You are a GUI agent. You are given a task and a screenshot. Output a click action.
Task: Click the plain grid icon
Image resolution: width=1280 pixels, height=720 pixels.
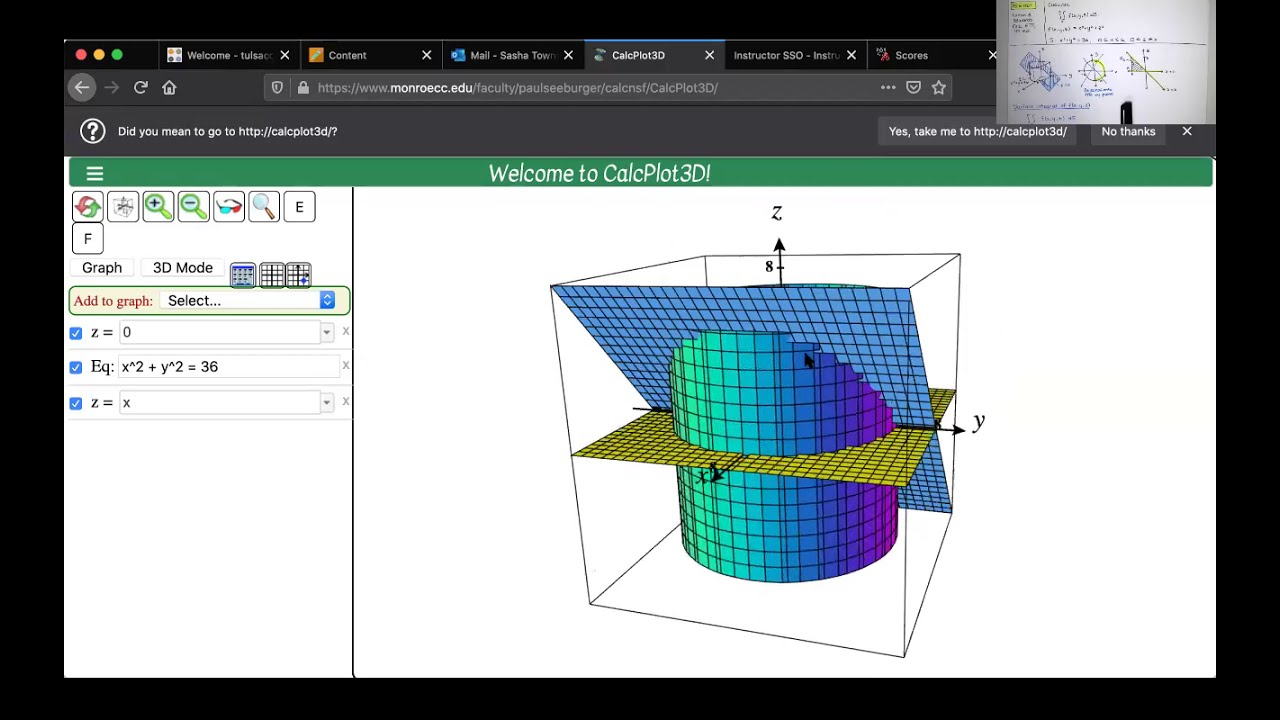(271, 275)
